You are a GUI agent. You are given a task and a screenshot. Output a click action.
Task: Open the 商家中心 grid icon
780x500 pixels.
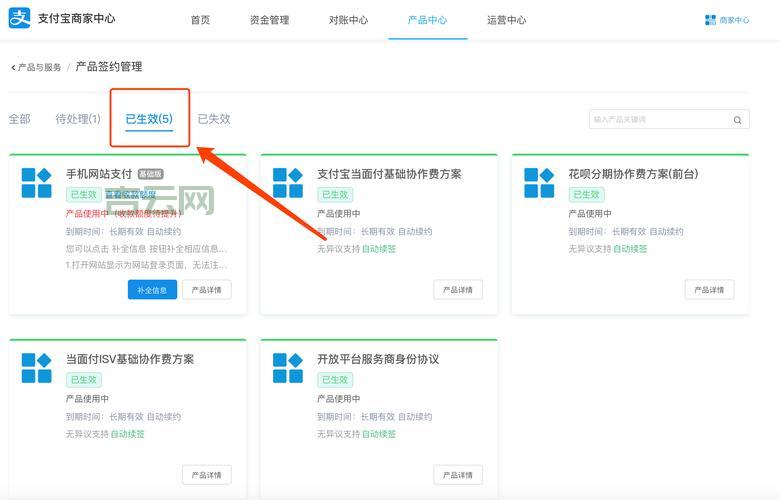710,20
